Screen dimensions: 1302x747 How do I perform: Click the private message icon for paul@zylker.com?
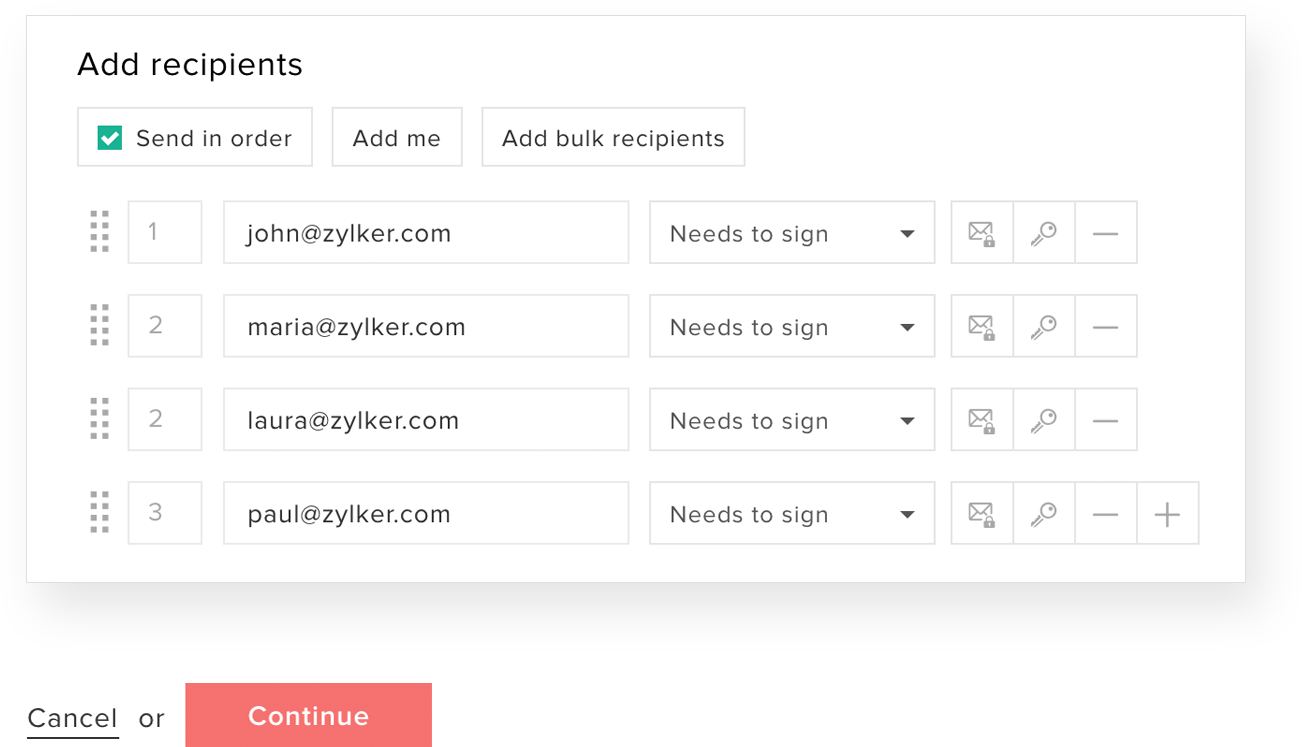(982, 514)
